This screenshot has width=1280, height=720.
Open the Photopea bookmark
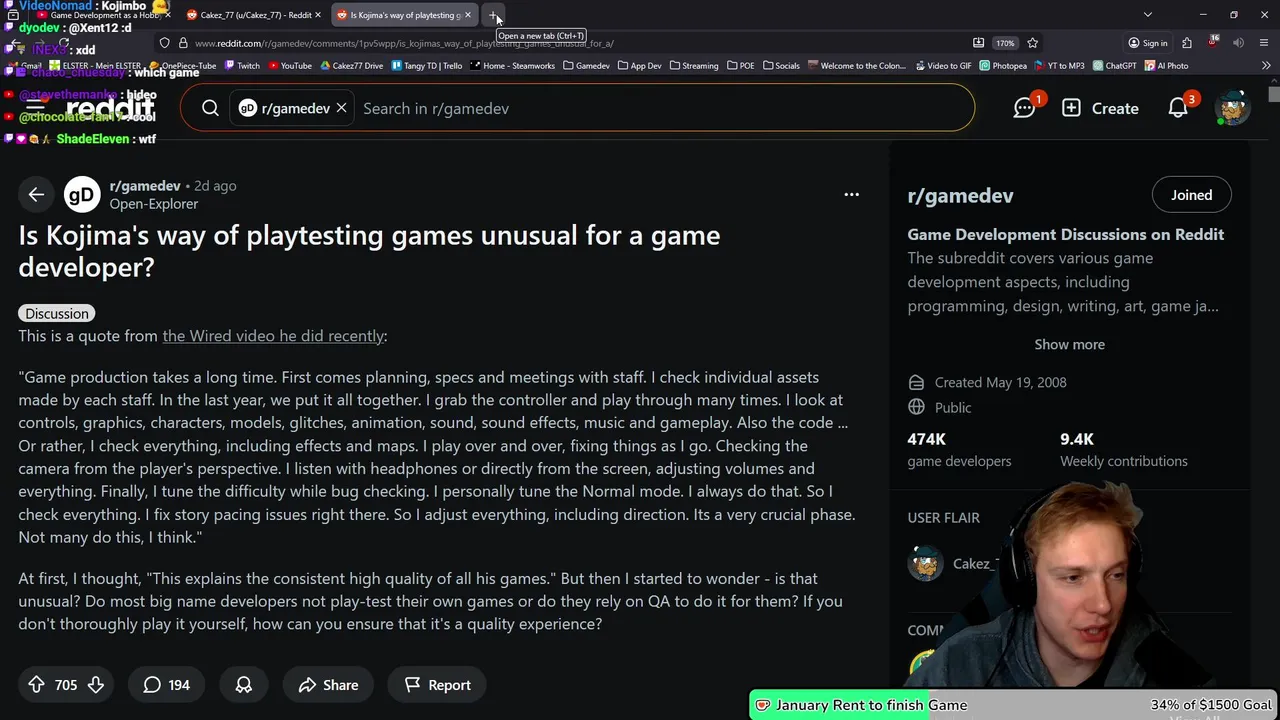pos(1003,66)
